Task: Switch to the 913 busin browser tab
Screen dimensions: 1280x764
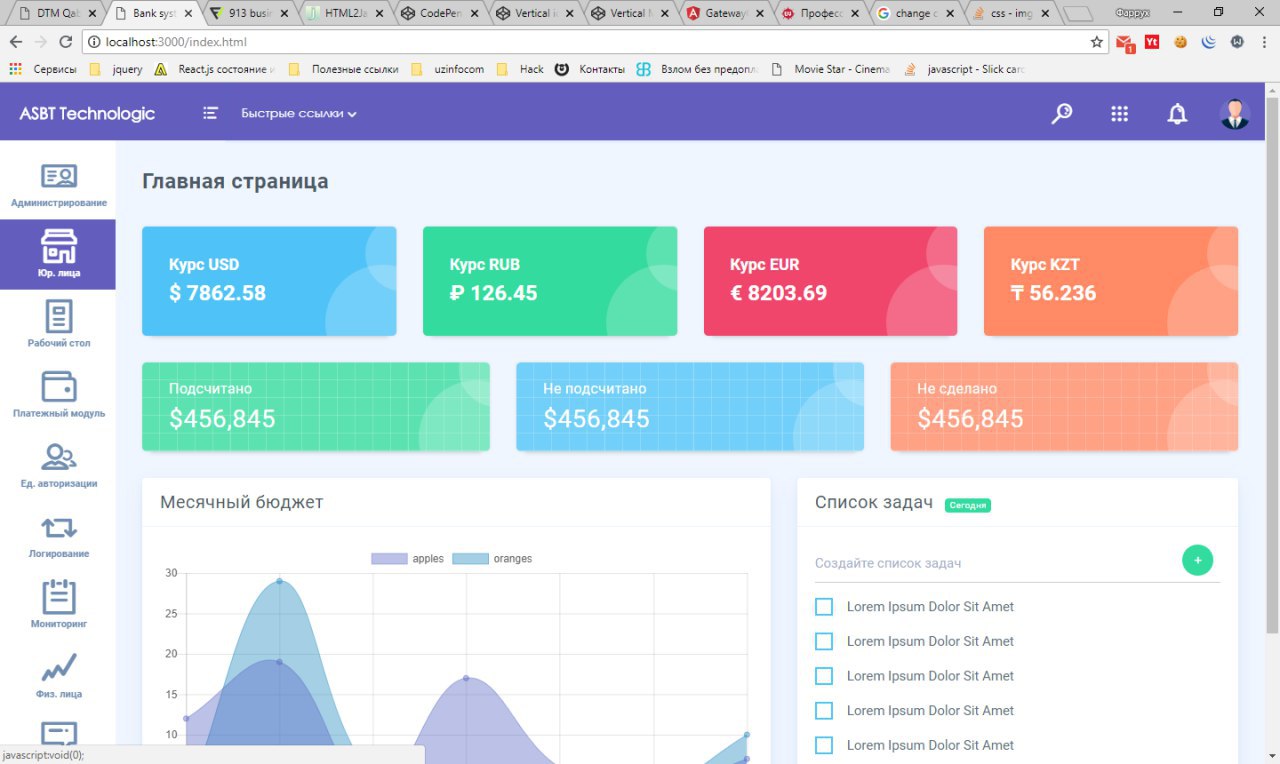Action: click(250, 14)
